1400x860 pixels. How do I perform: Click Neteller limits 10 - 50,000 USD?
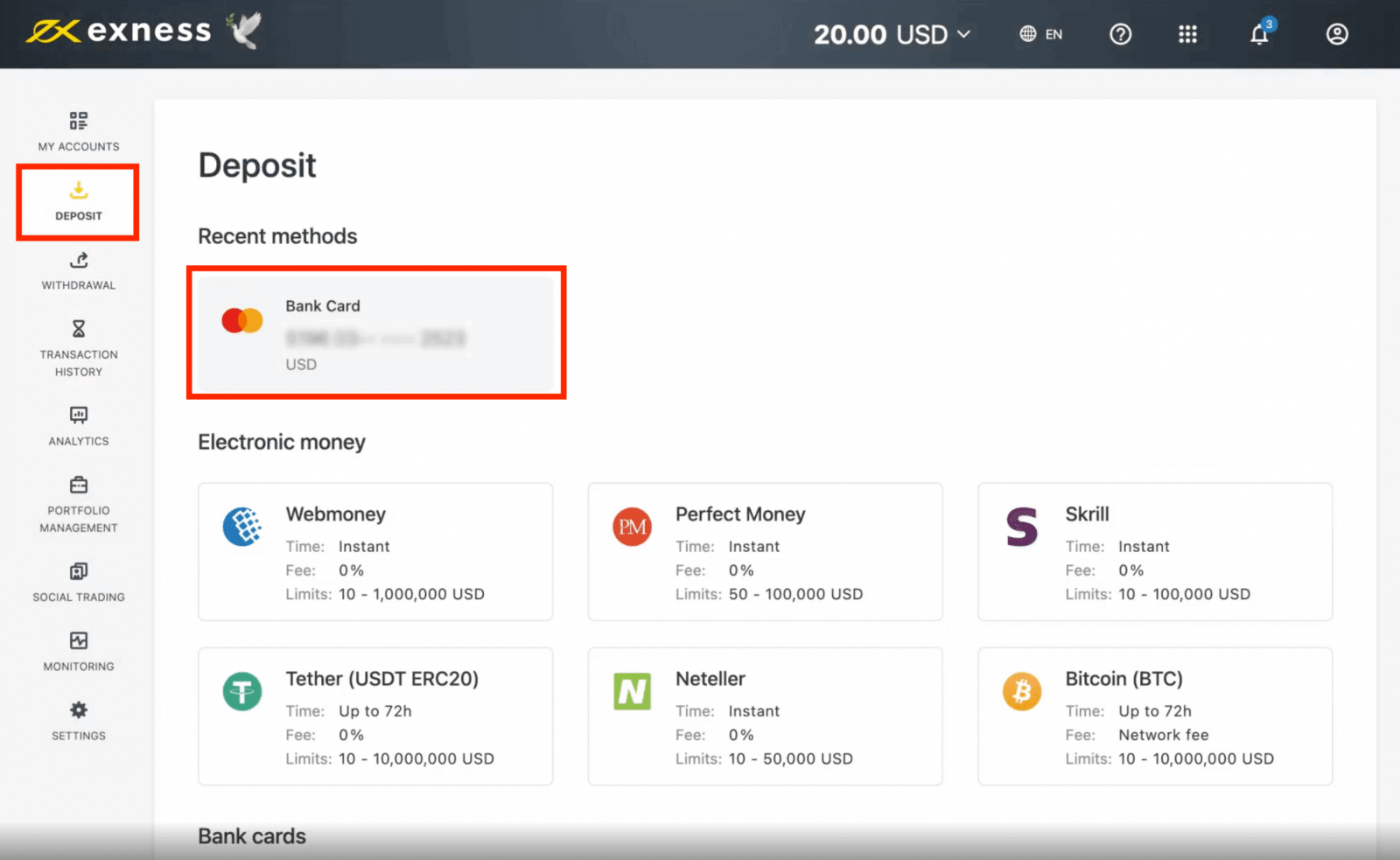pyautogui.click(x=791, y=759)
